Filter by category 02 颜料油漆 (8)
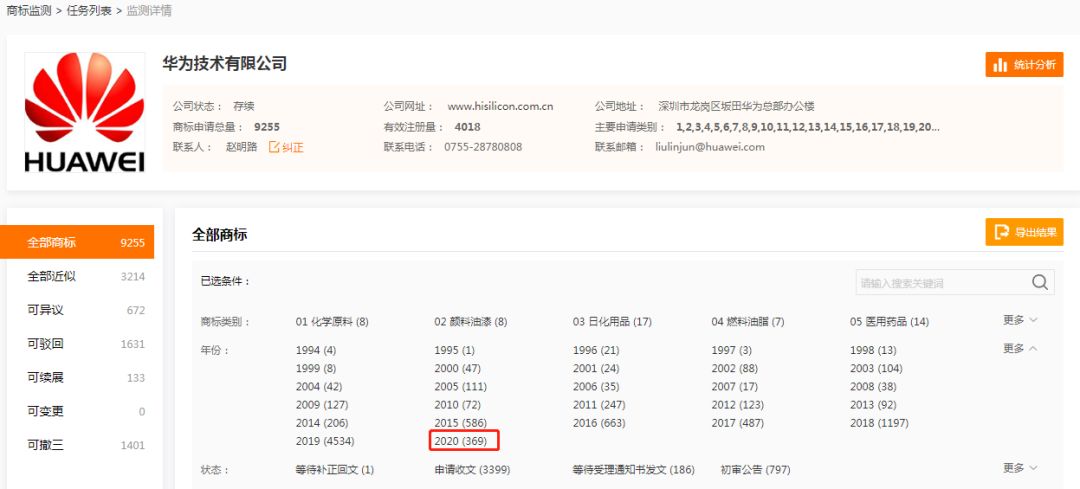The height and width of the screenshot is (489, 1080). (470, 322)
